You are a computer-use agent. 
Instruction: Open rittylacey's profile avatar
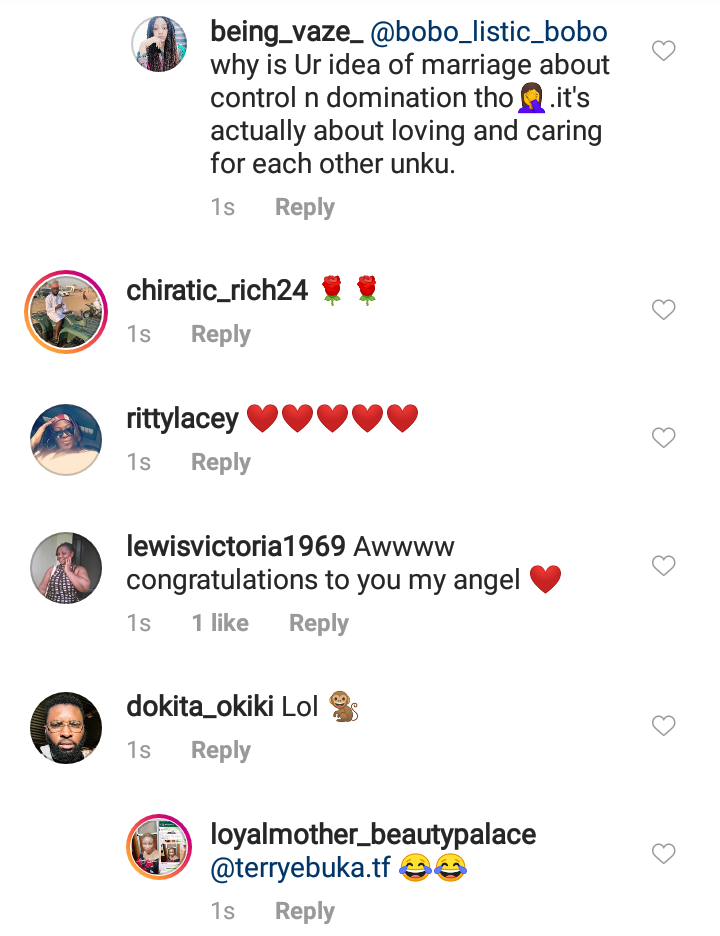(66, 438)
